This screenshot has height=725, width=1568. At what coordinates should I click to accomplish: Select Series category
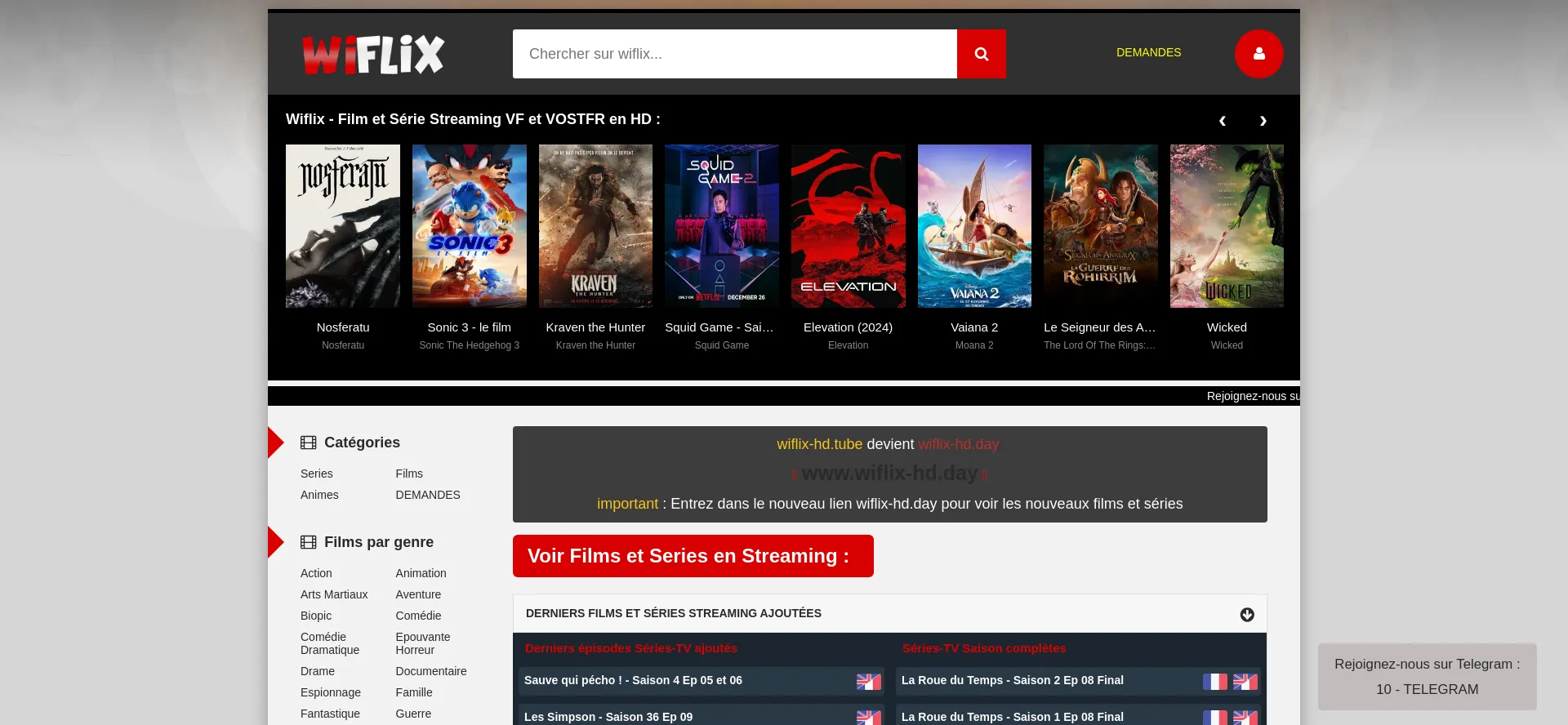(317, 474)
